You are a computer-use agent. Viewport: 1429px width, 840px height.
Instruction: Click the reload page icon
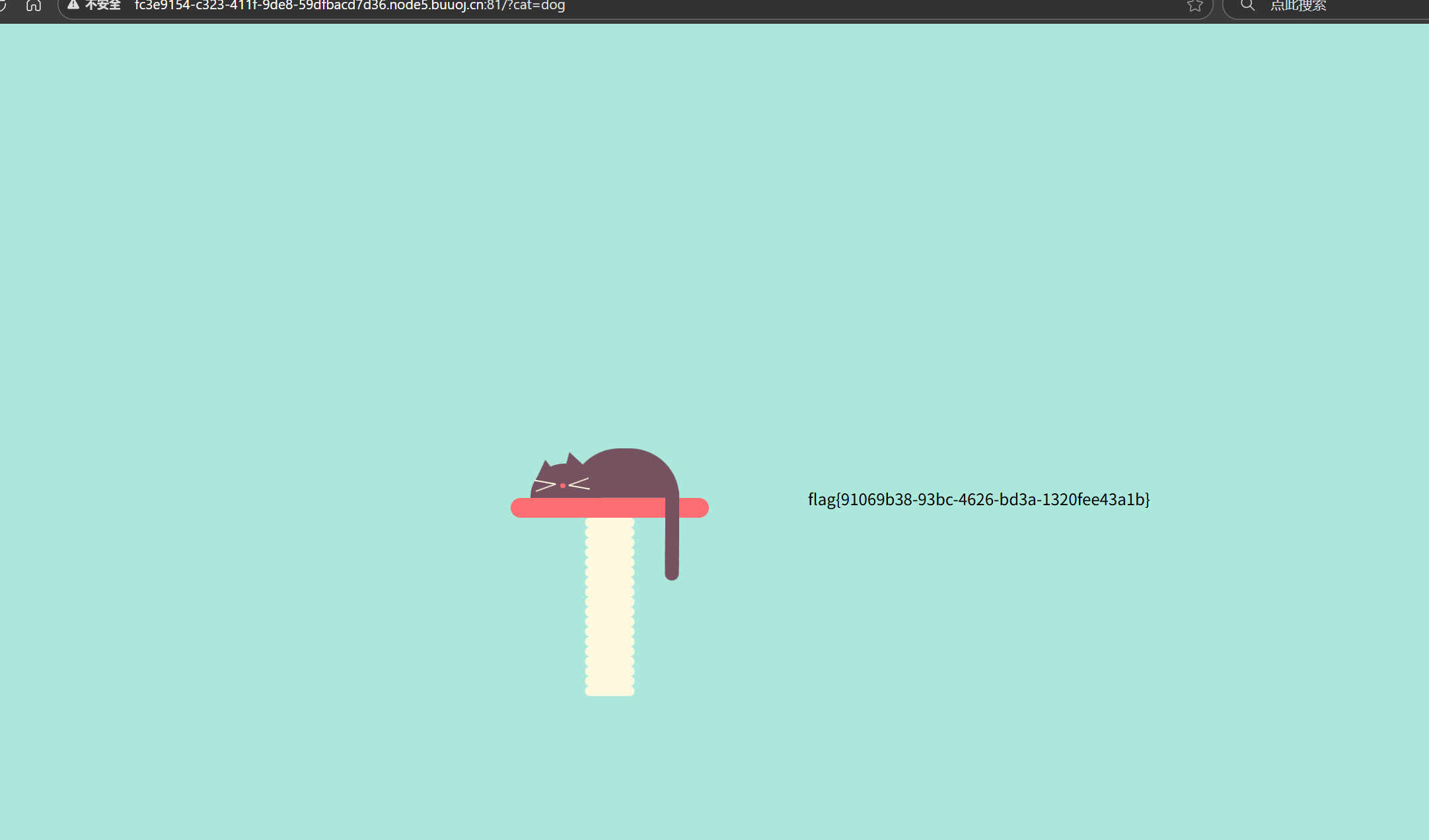point(3,5)
